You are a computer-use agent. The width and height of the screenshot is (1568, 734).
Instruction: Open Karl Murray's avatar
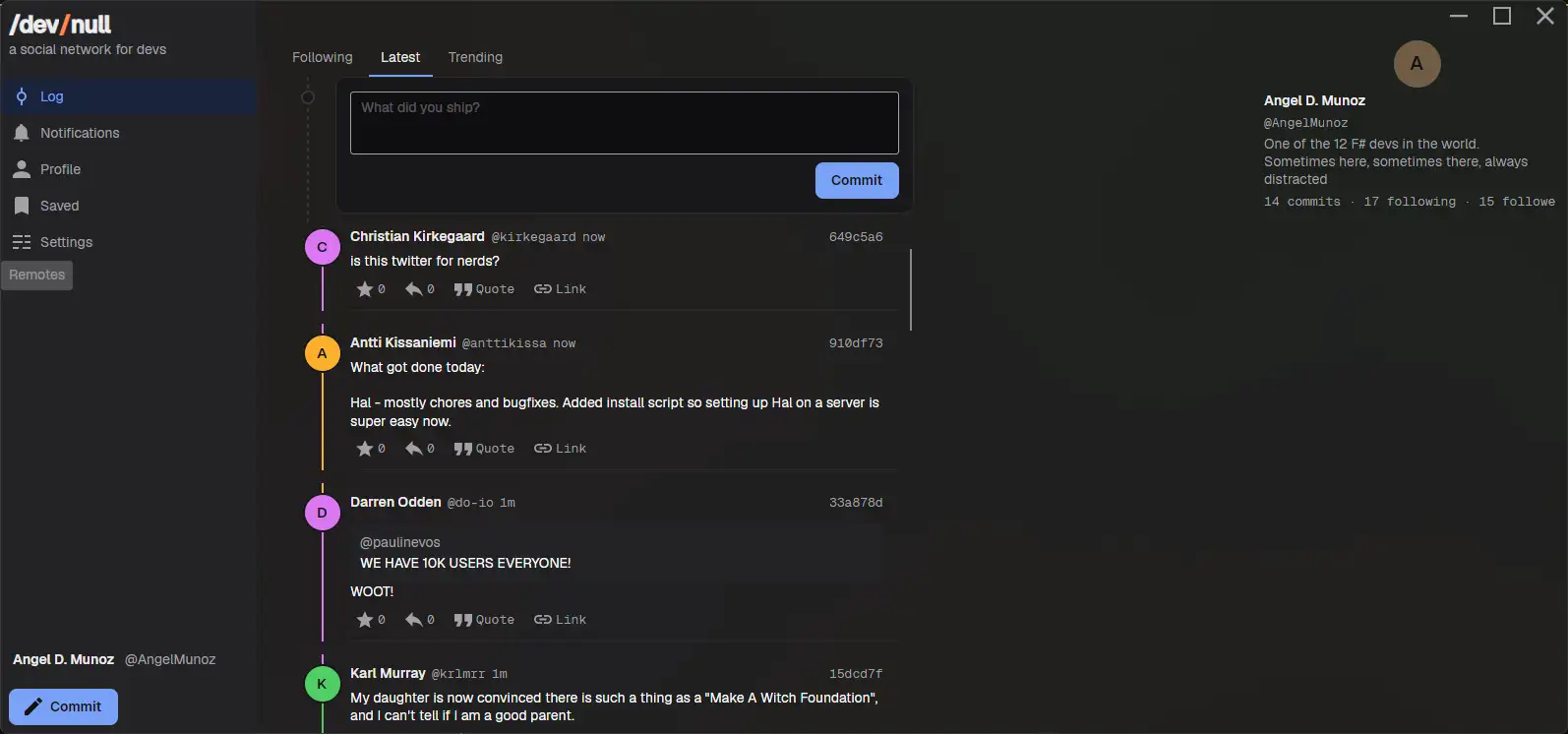pyautogui.click(x=322, y=684)
